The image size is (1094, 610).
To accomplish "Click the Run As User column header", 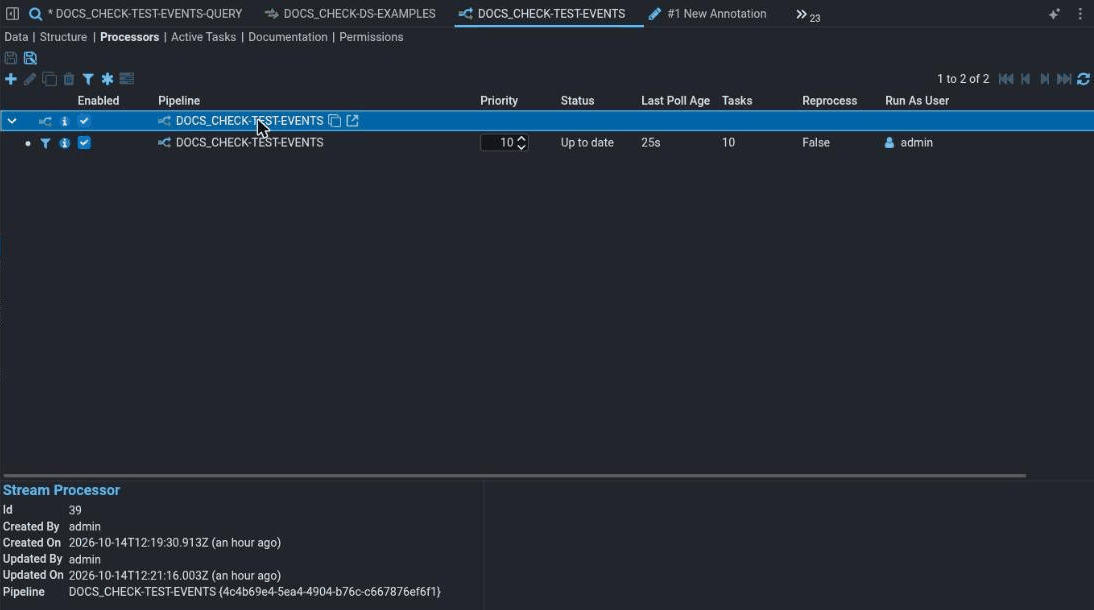I will pyautogui.click(x=917, y=101).
